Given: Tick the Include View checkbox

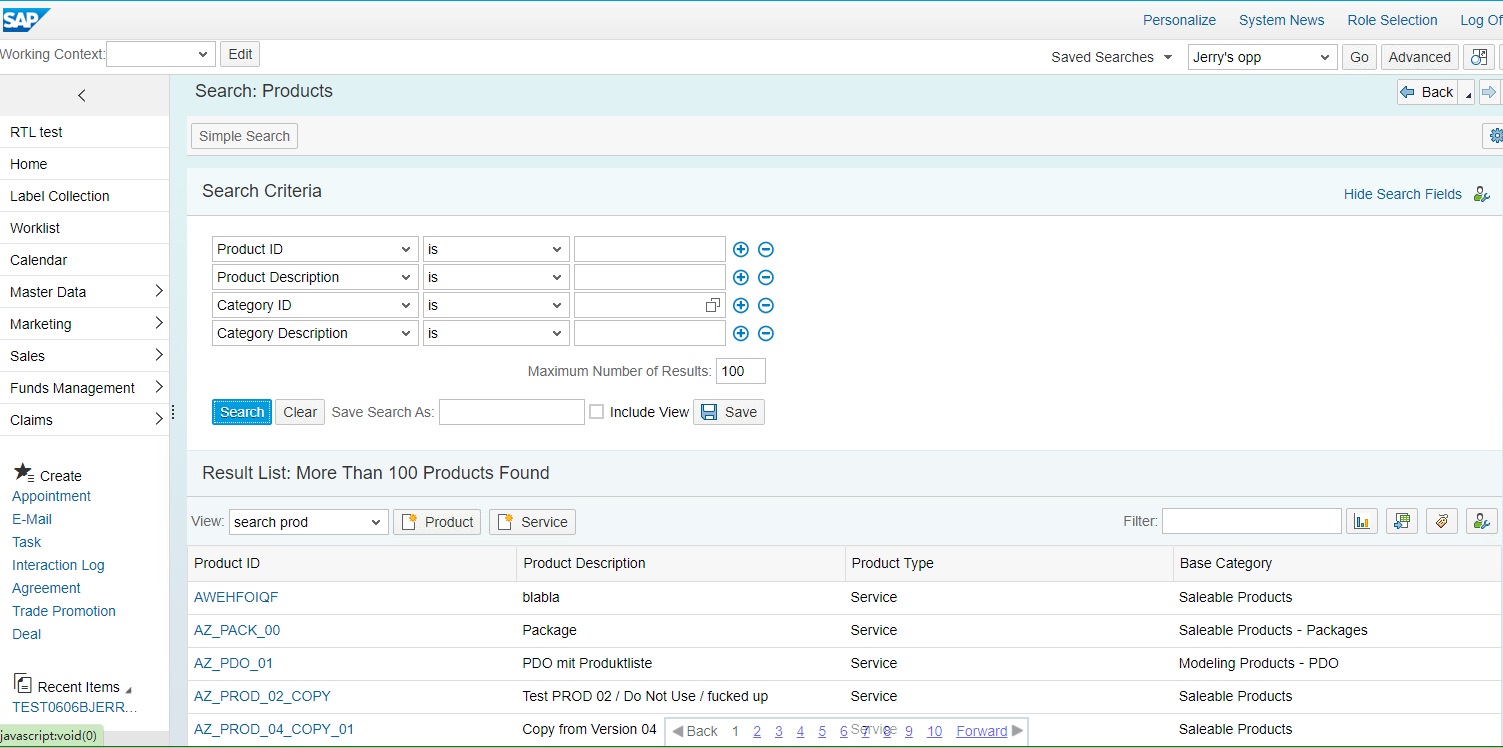Looking at the screenshot, I should [597, 412].
